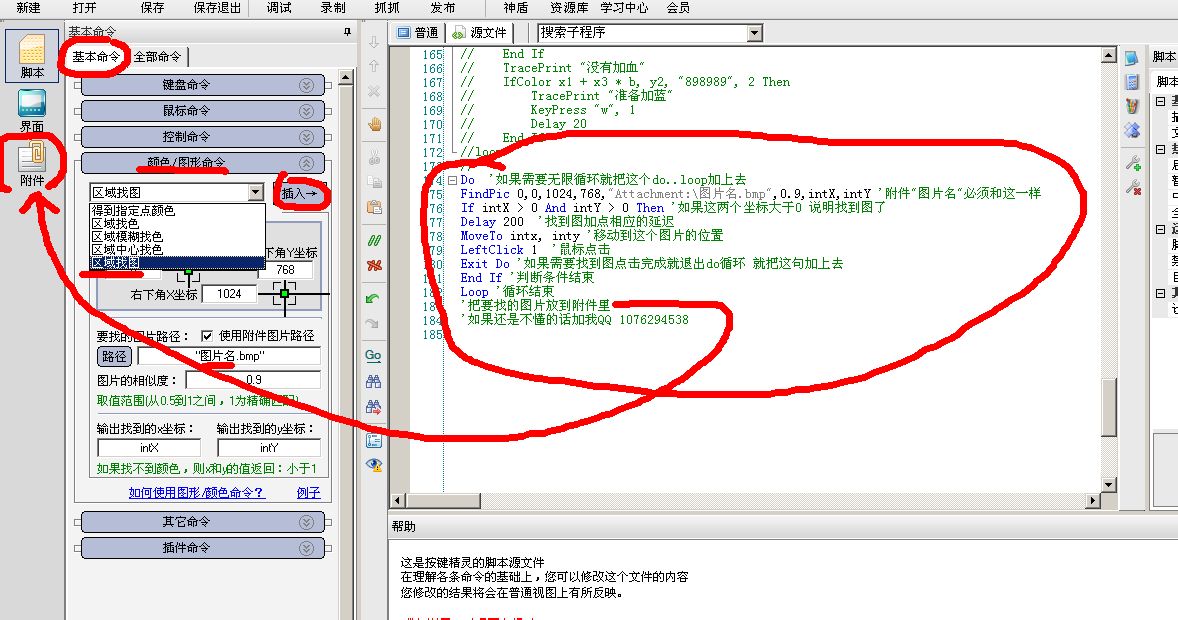Click the Go jump-to-line icon
Image resolution: width=1178 pixels, height=620 pixels.
tap(373, 355)
